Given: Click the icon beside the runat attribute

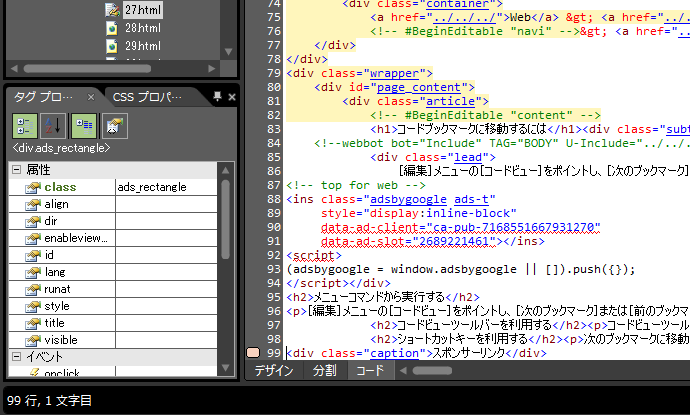Looking at the screenshot, I should [x=33, y=290].
